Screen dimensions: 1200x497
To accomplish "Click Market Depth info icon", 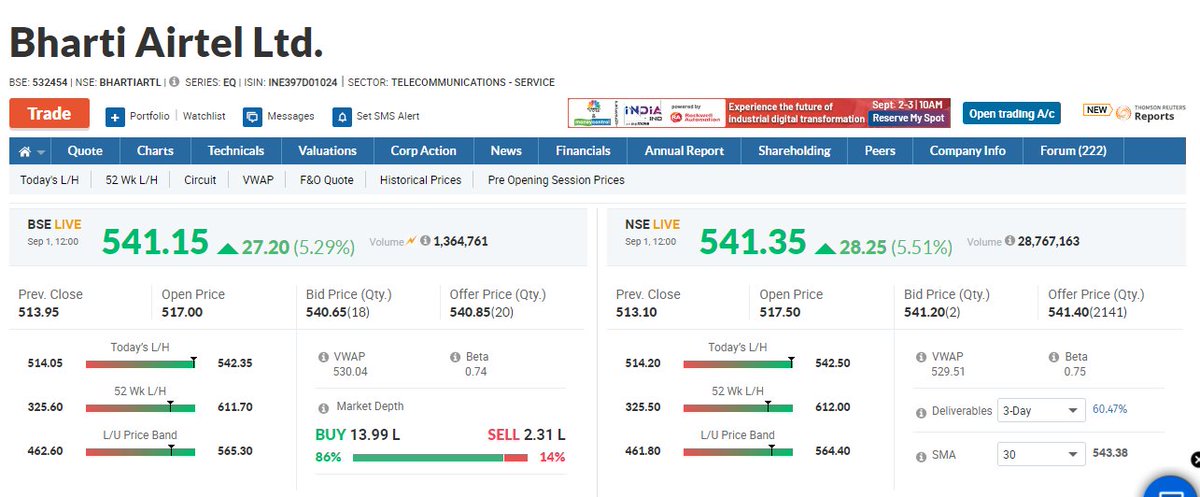I will (323, 407).
